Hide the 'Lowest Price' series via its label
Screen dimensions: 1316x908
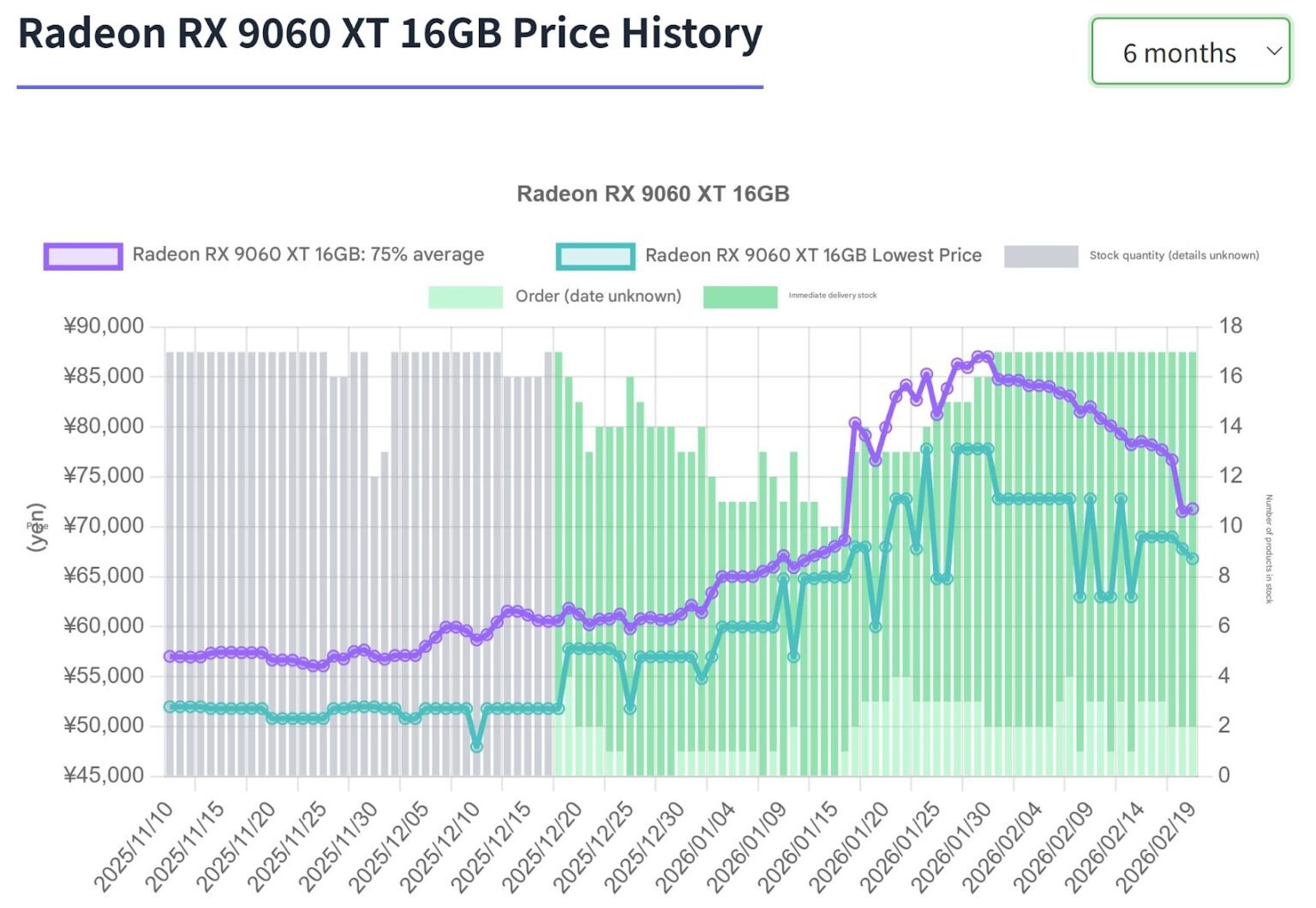coord(813,255)
